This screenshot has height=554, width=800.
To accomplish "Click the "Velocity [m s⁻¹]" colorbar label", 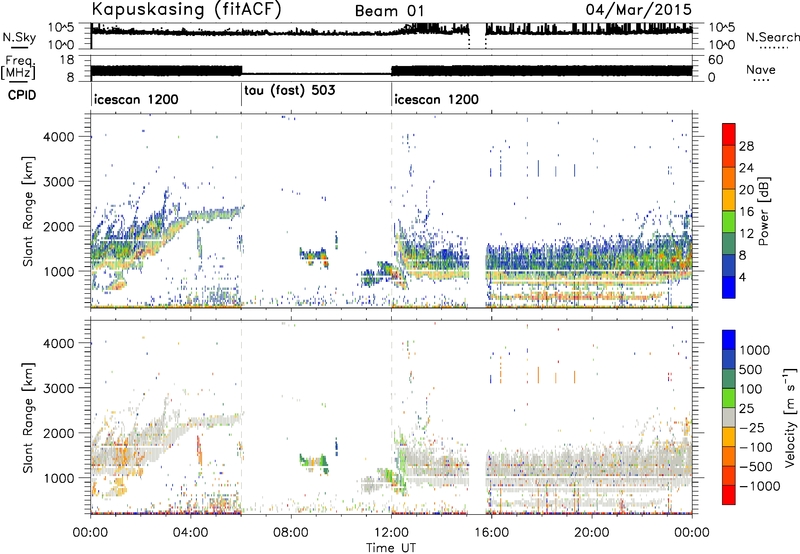I will coord(790,417).
